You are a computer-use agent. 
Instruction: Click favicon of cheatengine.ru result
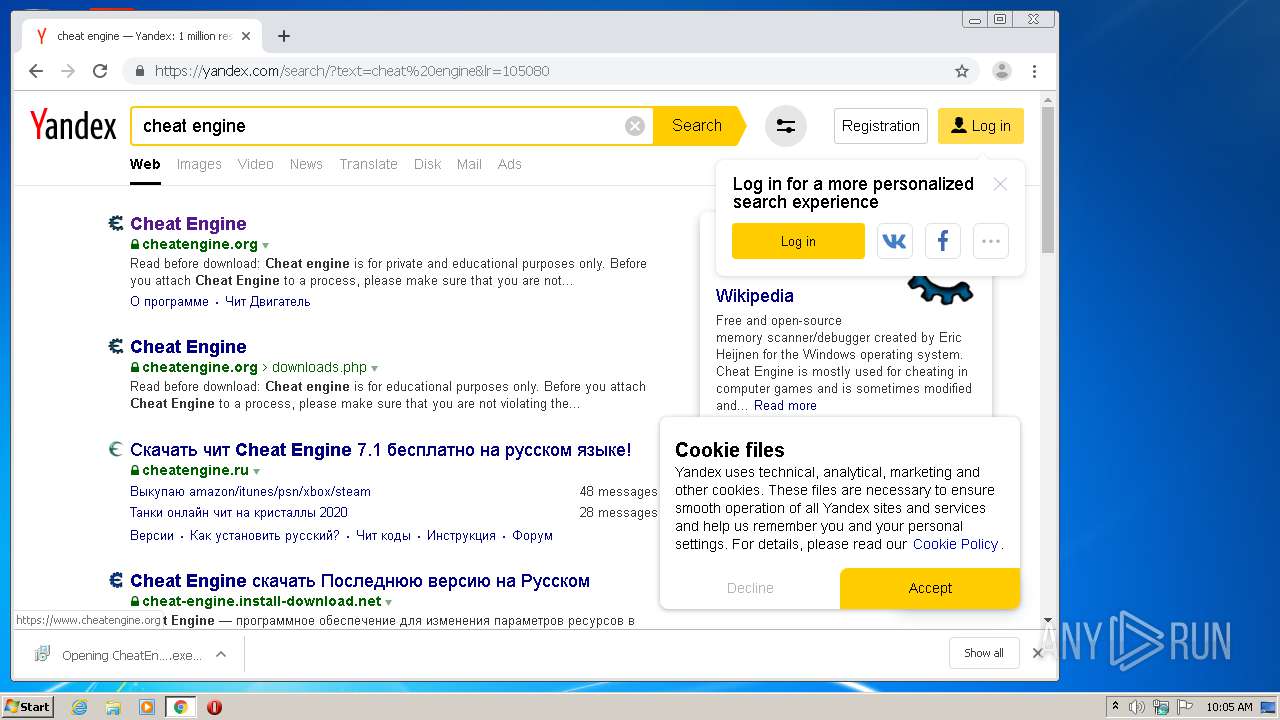pos(116,449)
